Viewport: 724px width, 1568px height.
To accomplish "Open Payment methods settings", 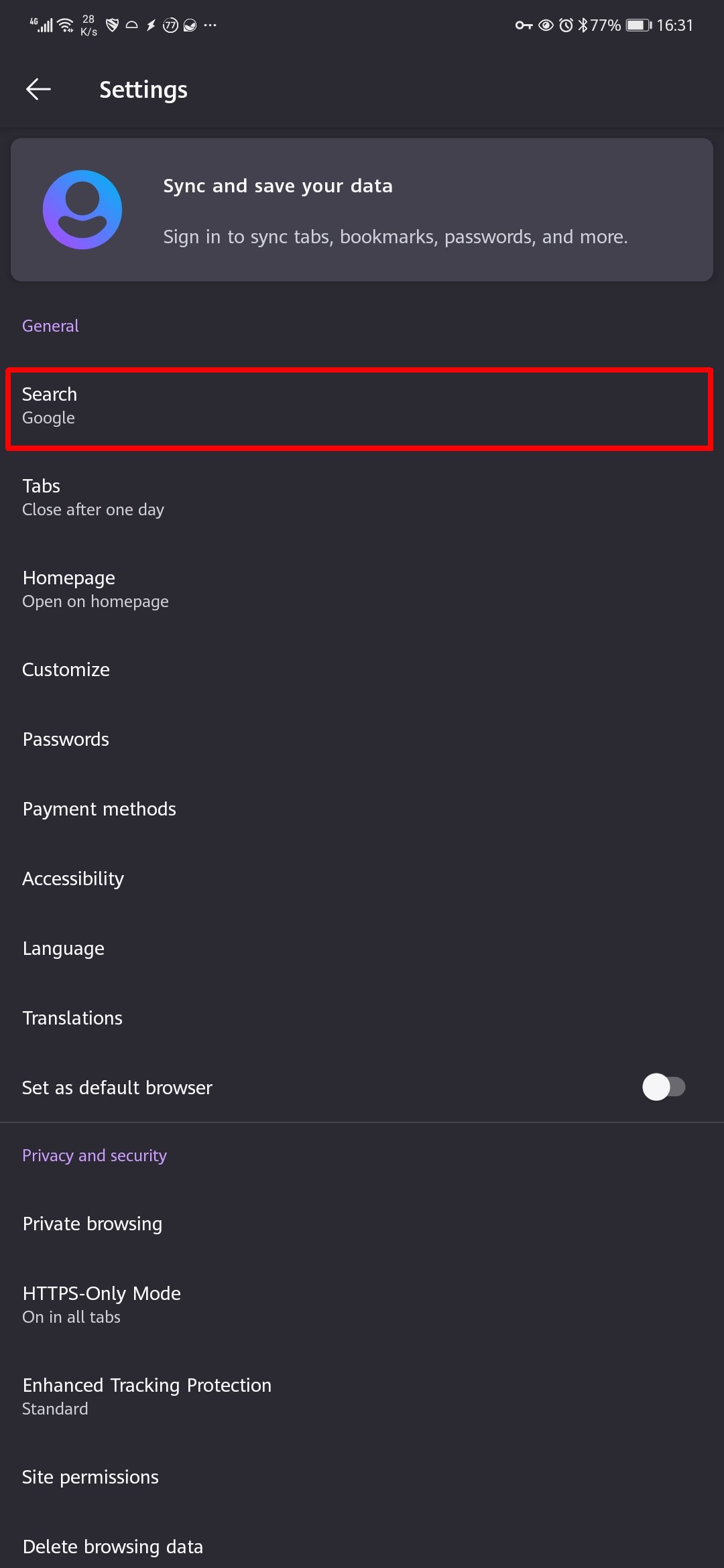I will pos(362,809).
